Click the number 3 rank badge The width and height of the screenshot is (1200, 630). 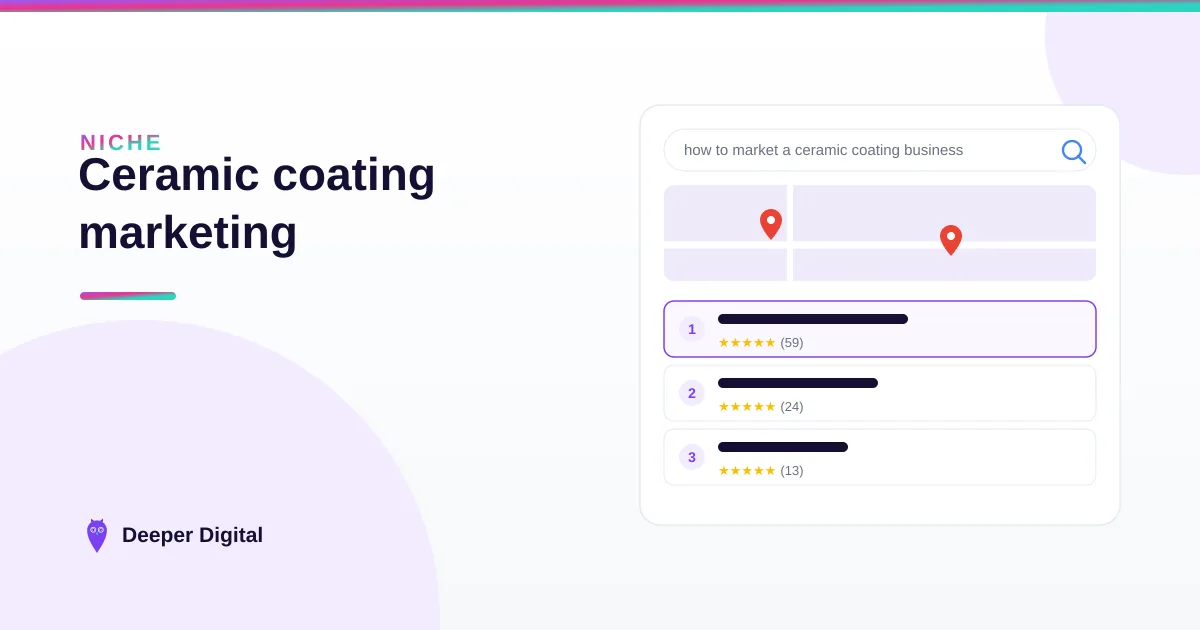pyautogui.click(x=692, y=457)
